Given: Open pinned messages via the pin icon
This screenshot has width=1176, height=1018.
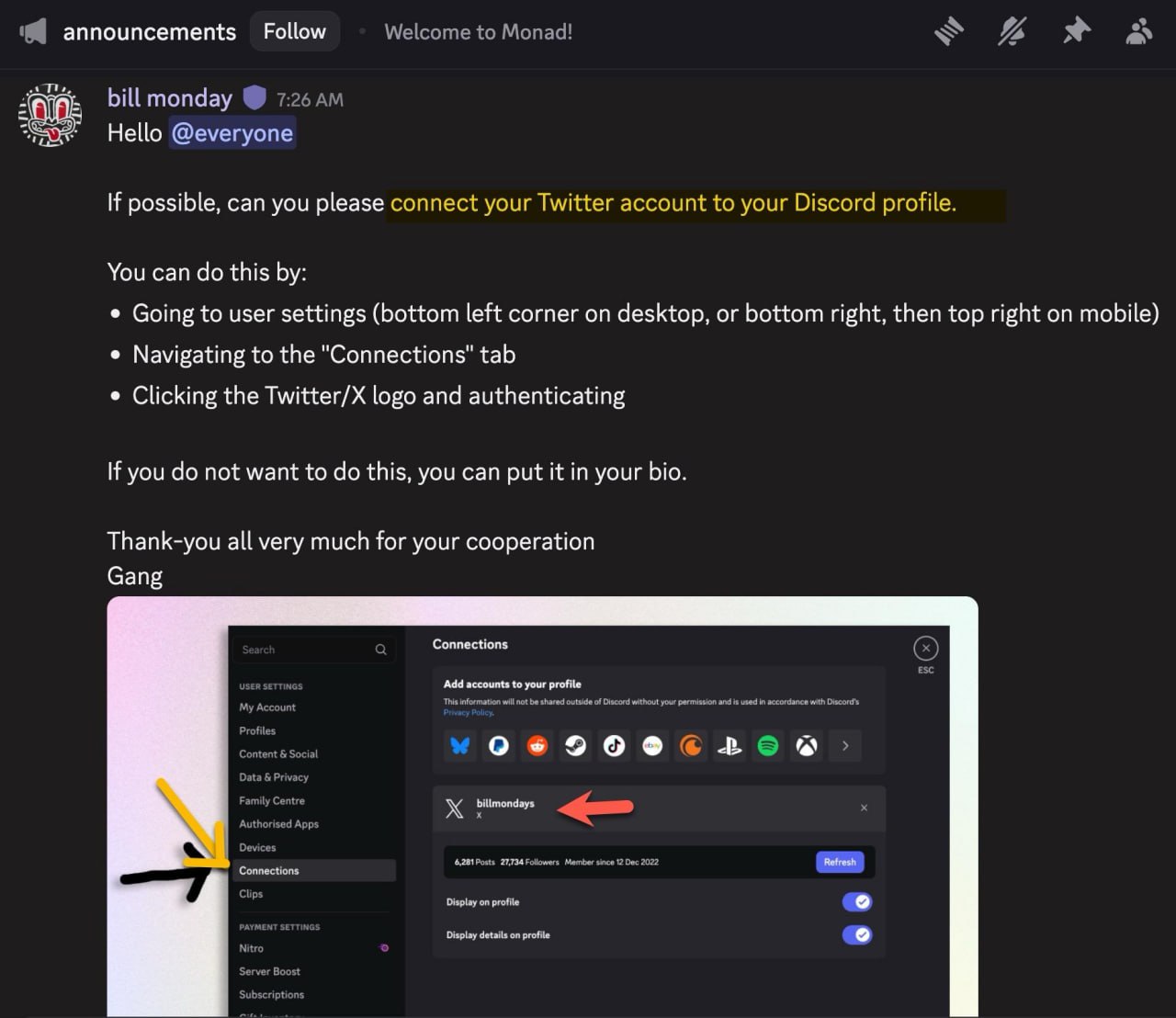Looking at the screenshot, I should point(1076,32).
